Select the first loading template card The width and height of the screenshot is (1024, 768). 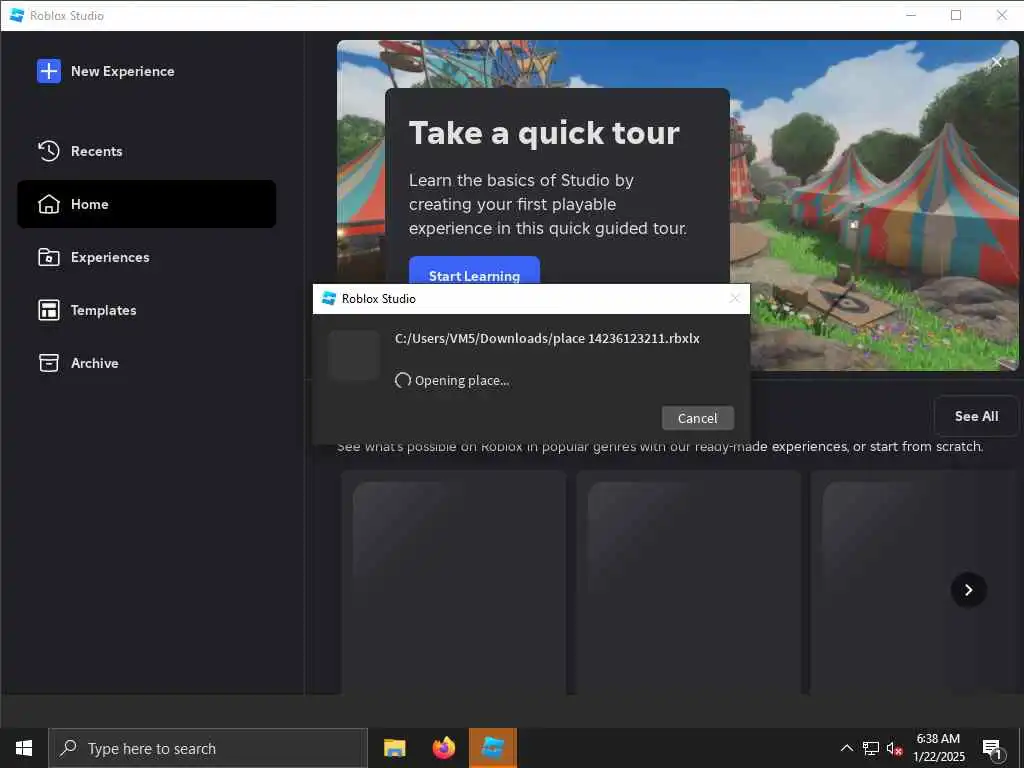(x=453, y=581)
